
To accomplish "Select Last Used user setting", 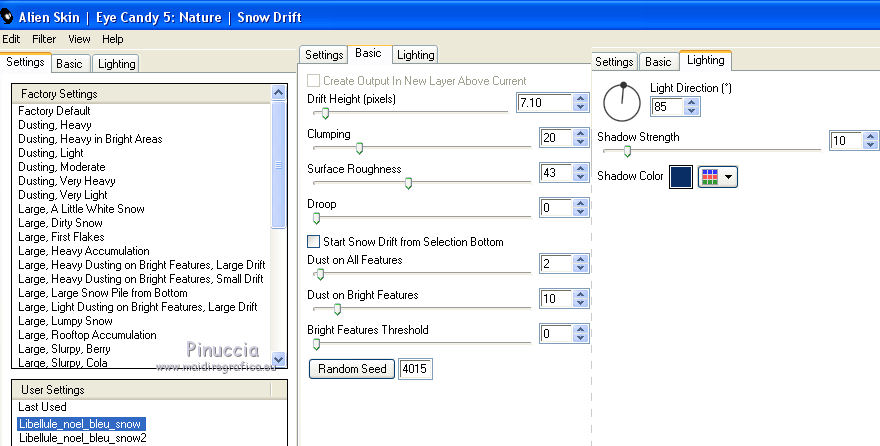I will tap(42, 407).
